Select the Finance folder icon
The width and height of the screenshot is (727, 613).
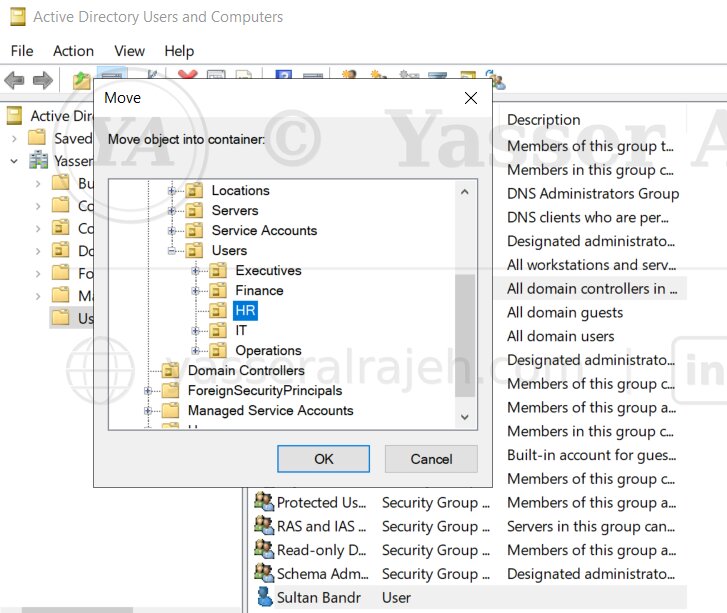(x=218, y=290)
